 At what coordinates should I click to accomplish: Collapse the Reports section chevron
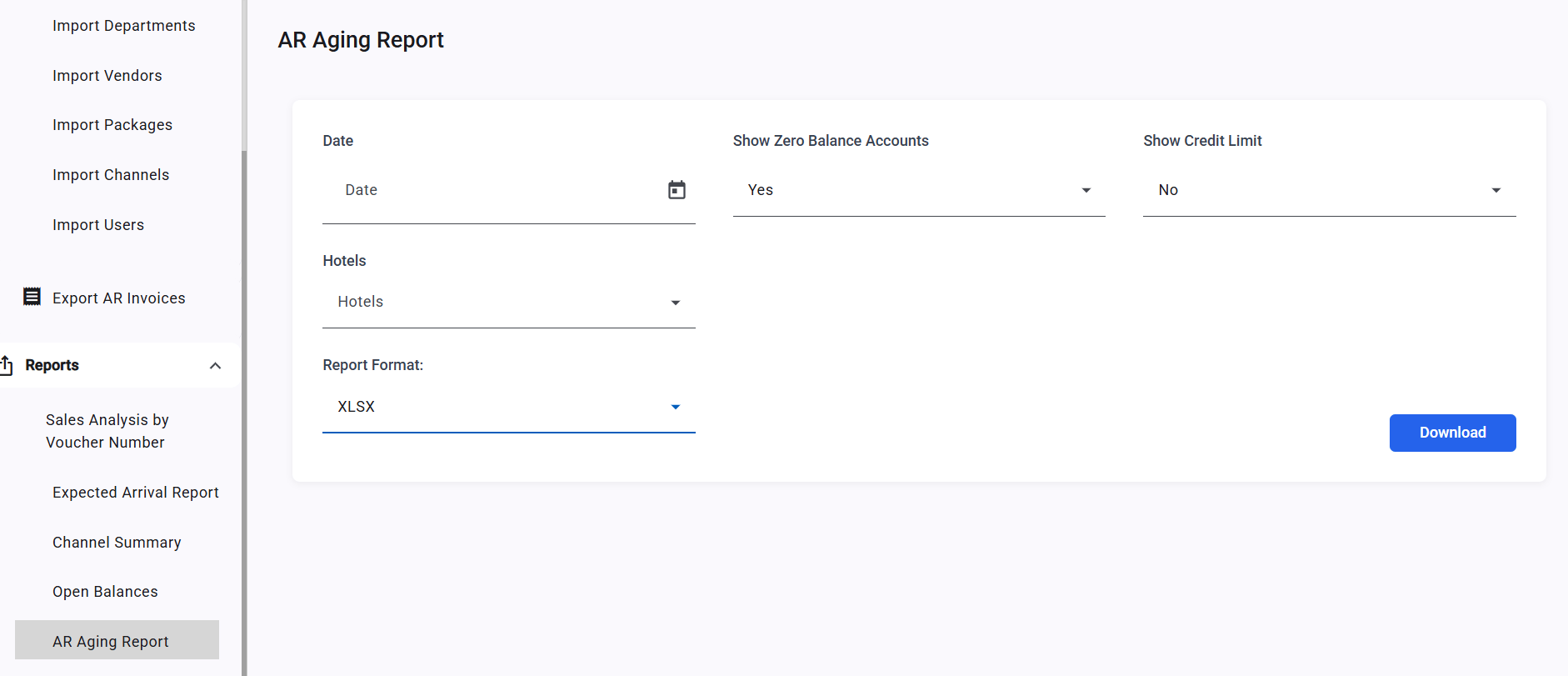click(x=215, y=366)
